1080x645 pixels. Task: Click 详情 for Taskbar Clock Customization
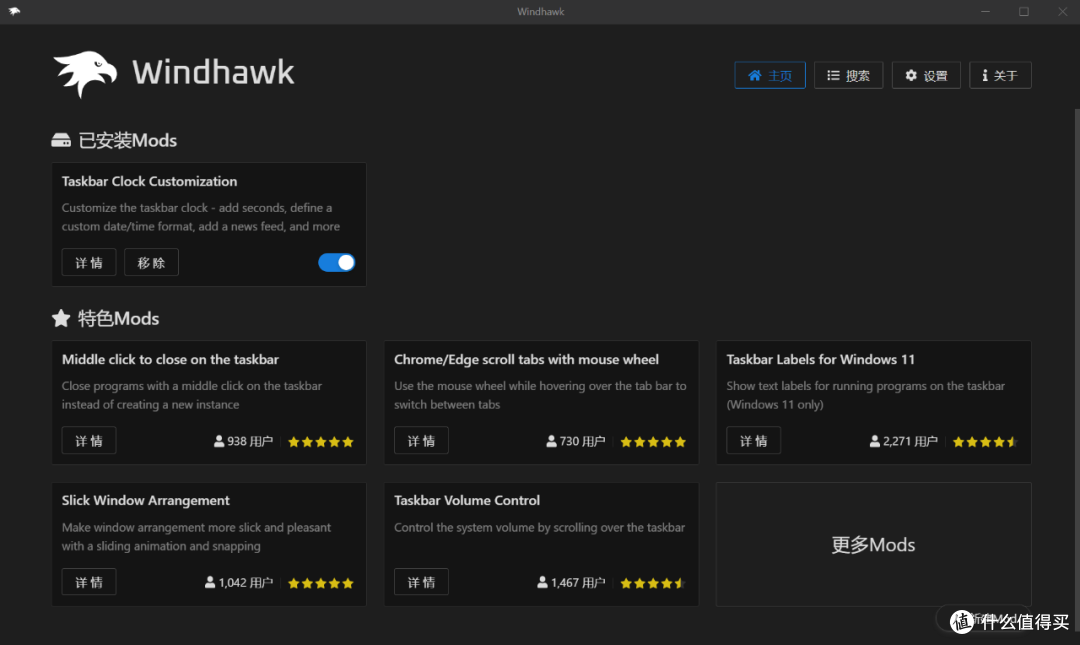point(88,261)
